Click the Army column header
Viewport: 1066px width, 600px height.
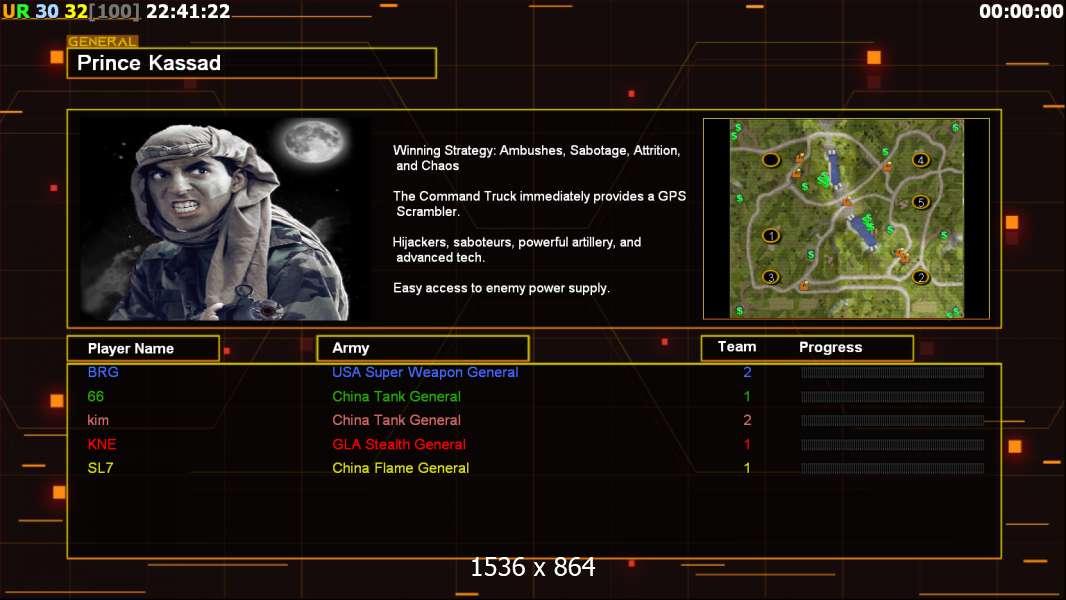click(423, 348)
